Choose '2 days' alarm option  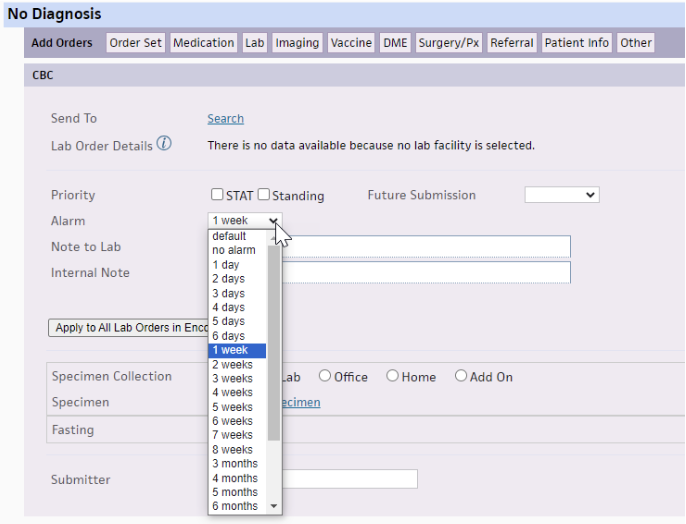pos(237,279)
